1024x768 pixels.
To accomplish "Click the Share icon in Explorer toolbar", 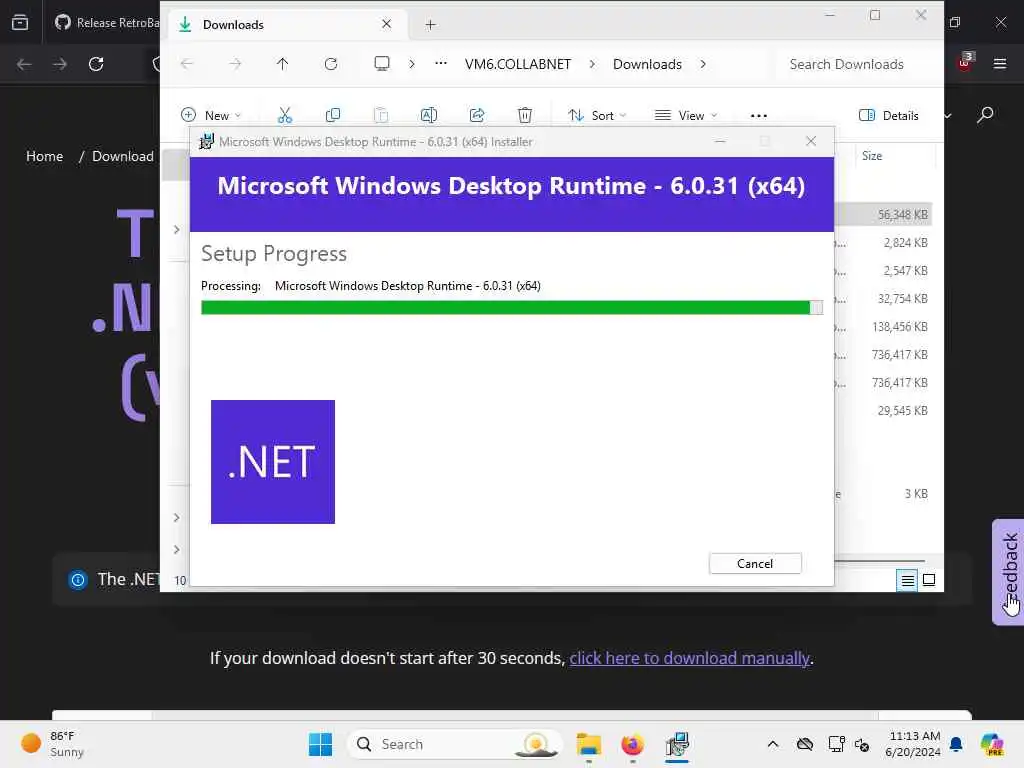I will coord(477,116).
